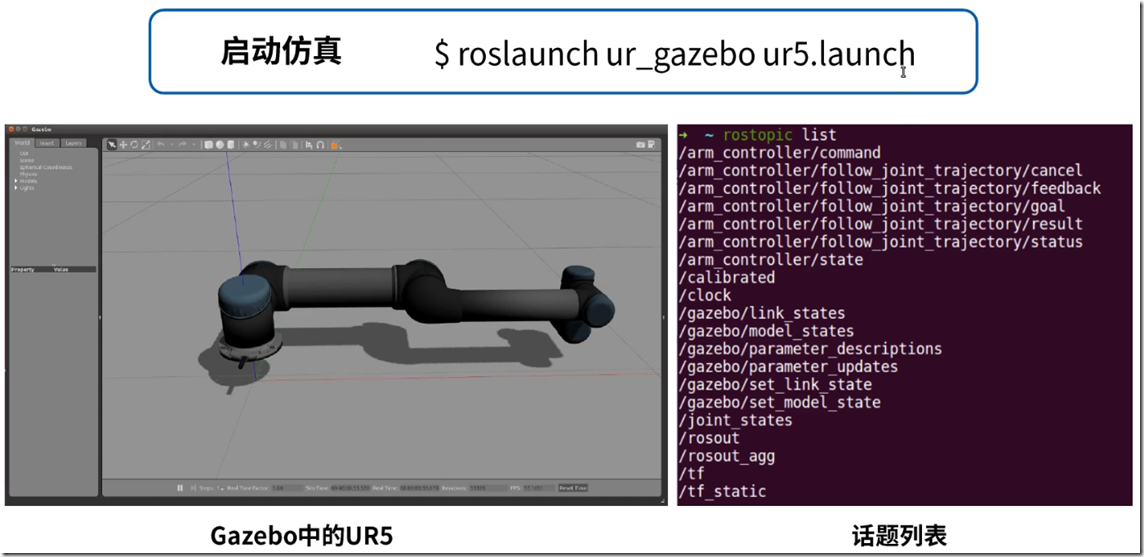Insert a Box shape from Gazebo toolbar
Image resolution: width=1144 pixels, height=557 pixels.
[208, 145]
